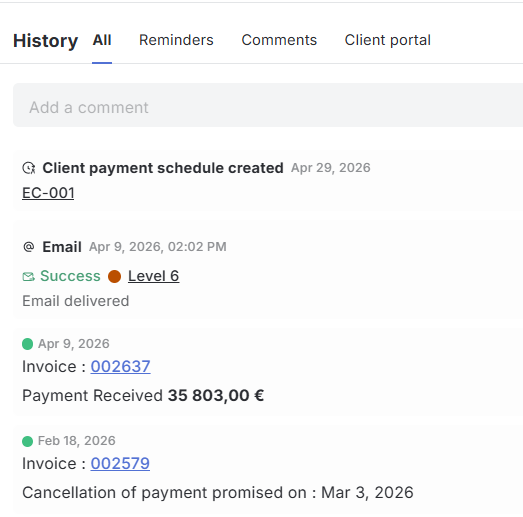Click green status dot beside Feb 18, 2026
523x517 pixels.
pos(27,441)
